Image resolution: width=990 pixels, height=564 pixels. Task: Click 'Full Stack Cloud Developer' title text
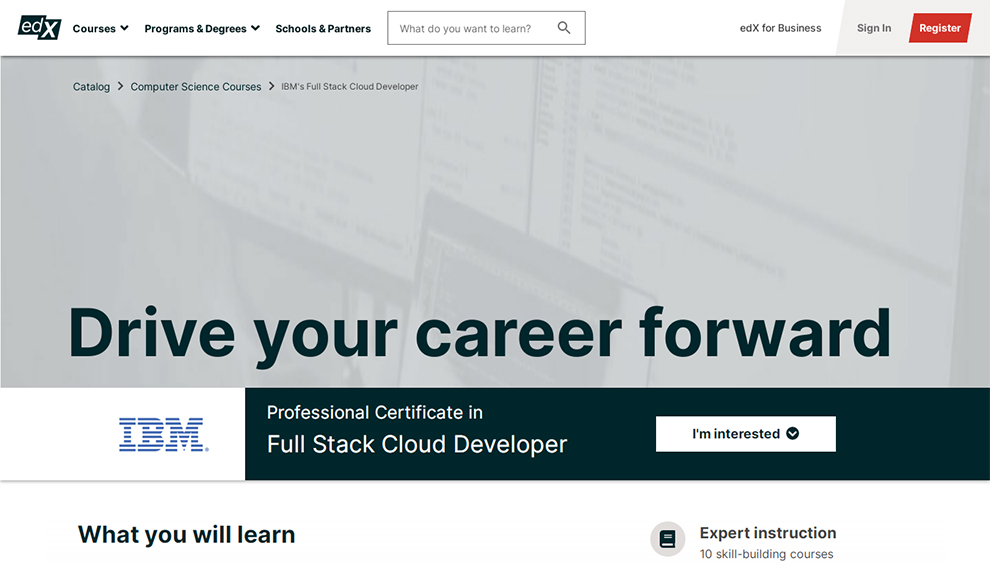417,445
